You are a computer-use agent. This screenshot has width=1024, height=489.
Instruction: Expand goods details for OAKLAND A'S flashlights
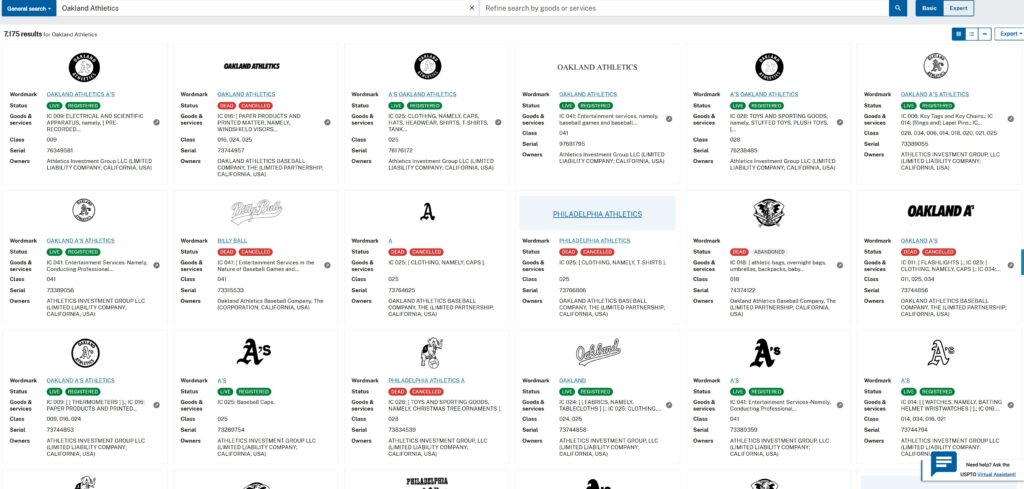(1010, 265)
